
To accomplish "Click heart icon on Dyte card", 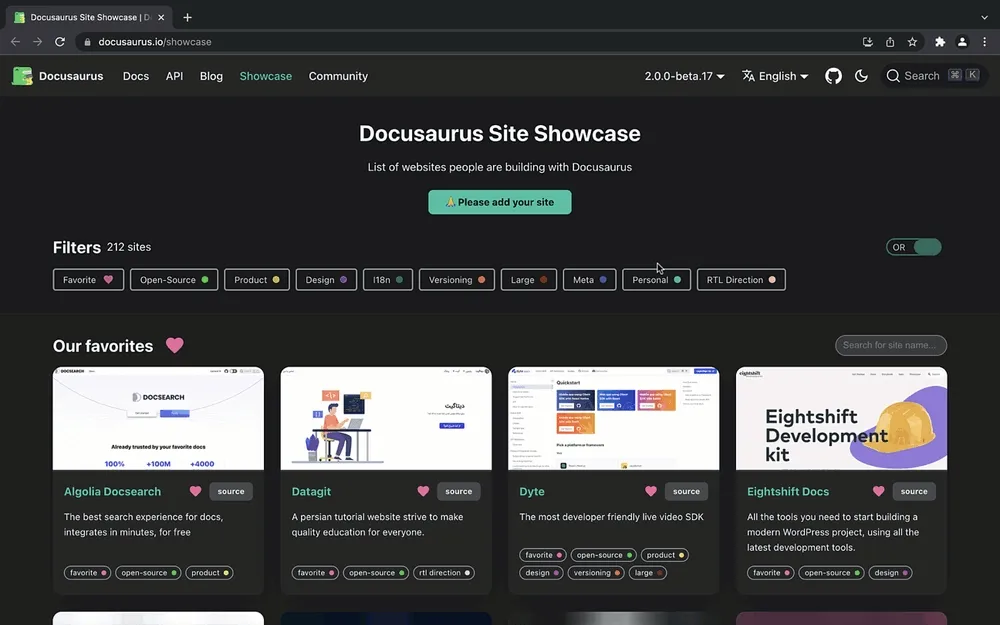I will click(x=651, y=491).
